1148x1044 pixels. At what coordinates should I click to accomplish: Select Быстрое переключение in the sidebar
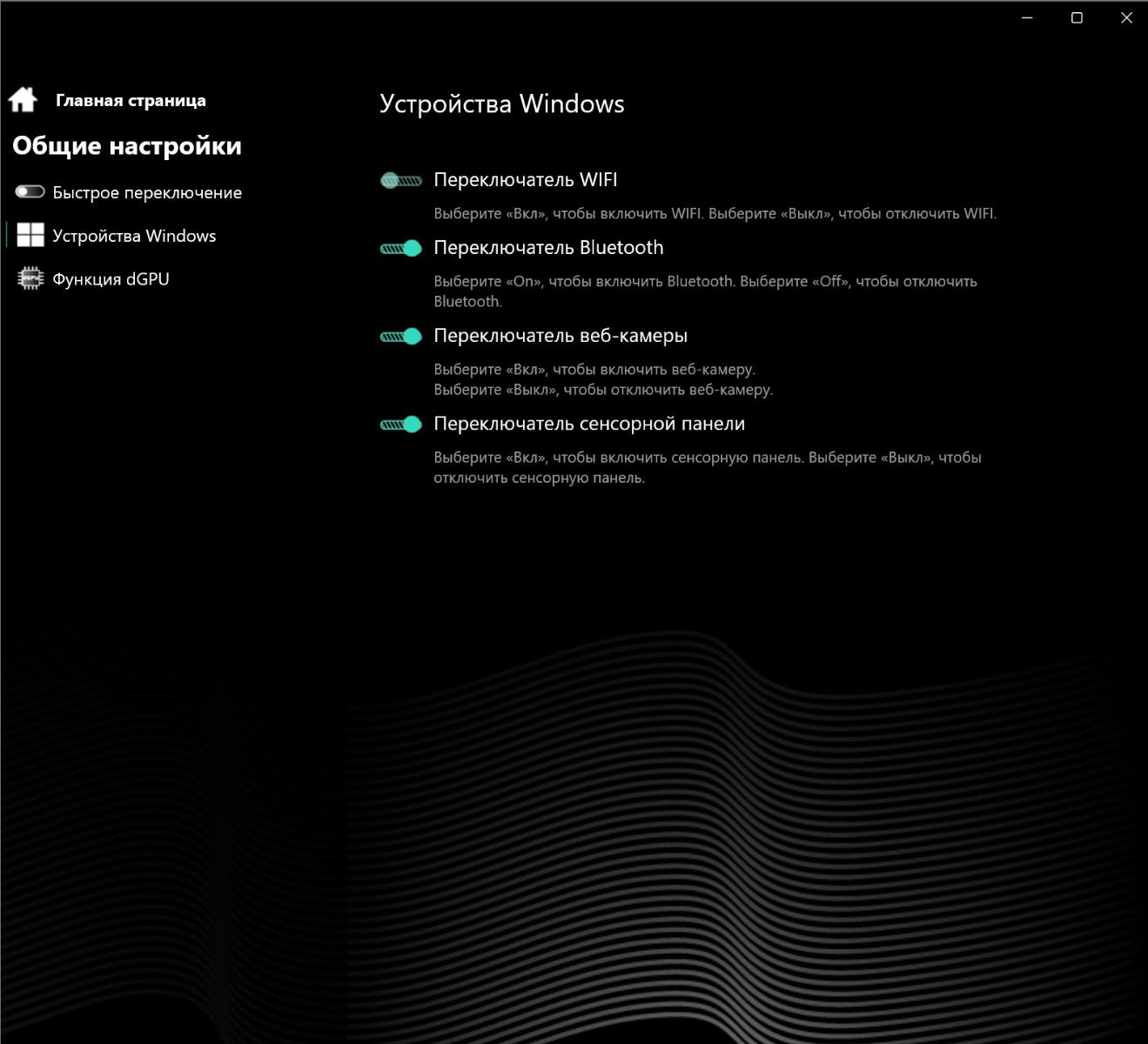tap(147, 192)
